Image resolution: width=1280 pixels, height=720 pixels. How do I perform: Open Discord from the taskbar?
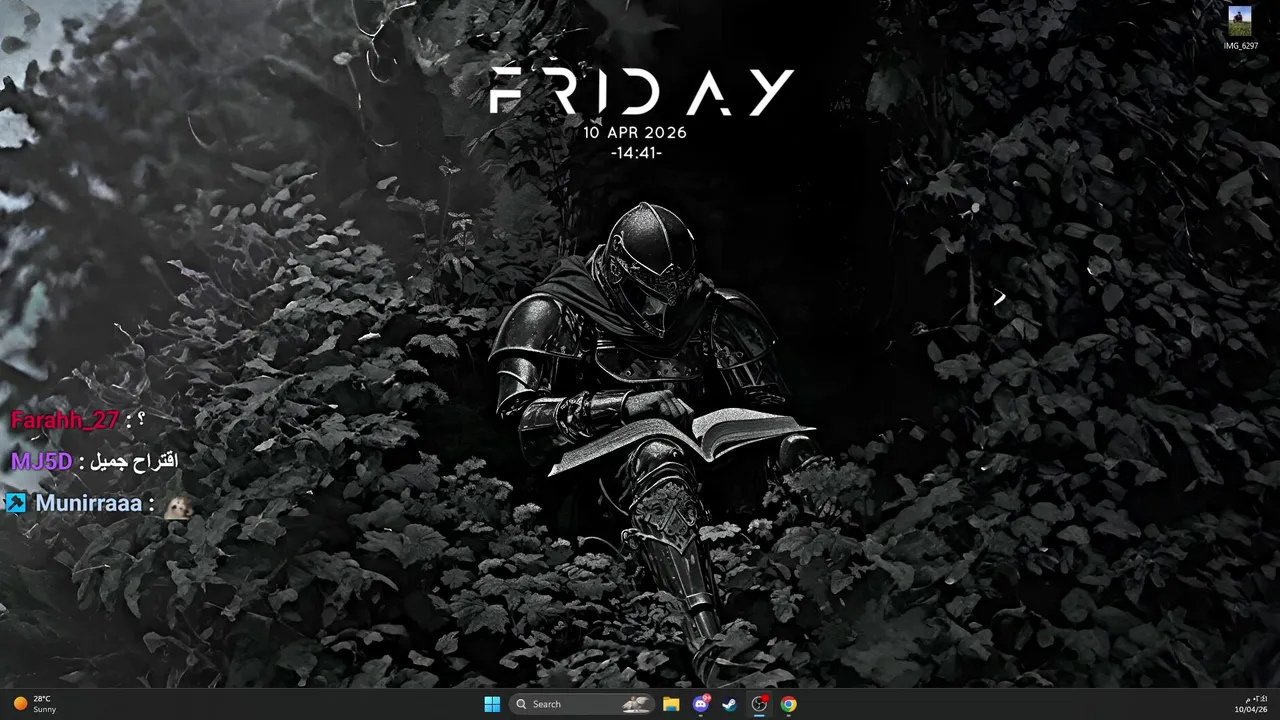tap(701, 704)
